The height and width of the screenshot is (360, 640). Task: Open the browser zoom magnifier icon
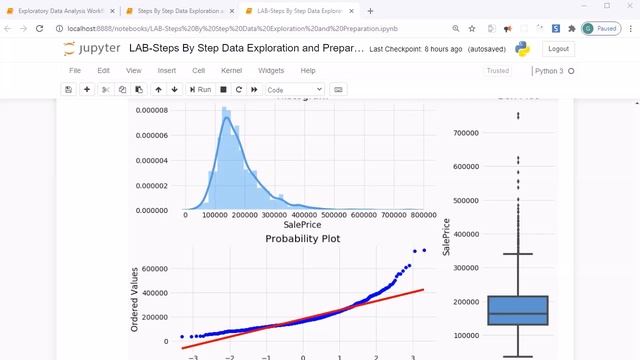[456, 29]
